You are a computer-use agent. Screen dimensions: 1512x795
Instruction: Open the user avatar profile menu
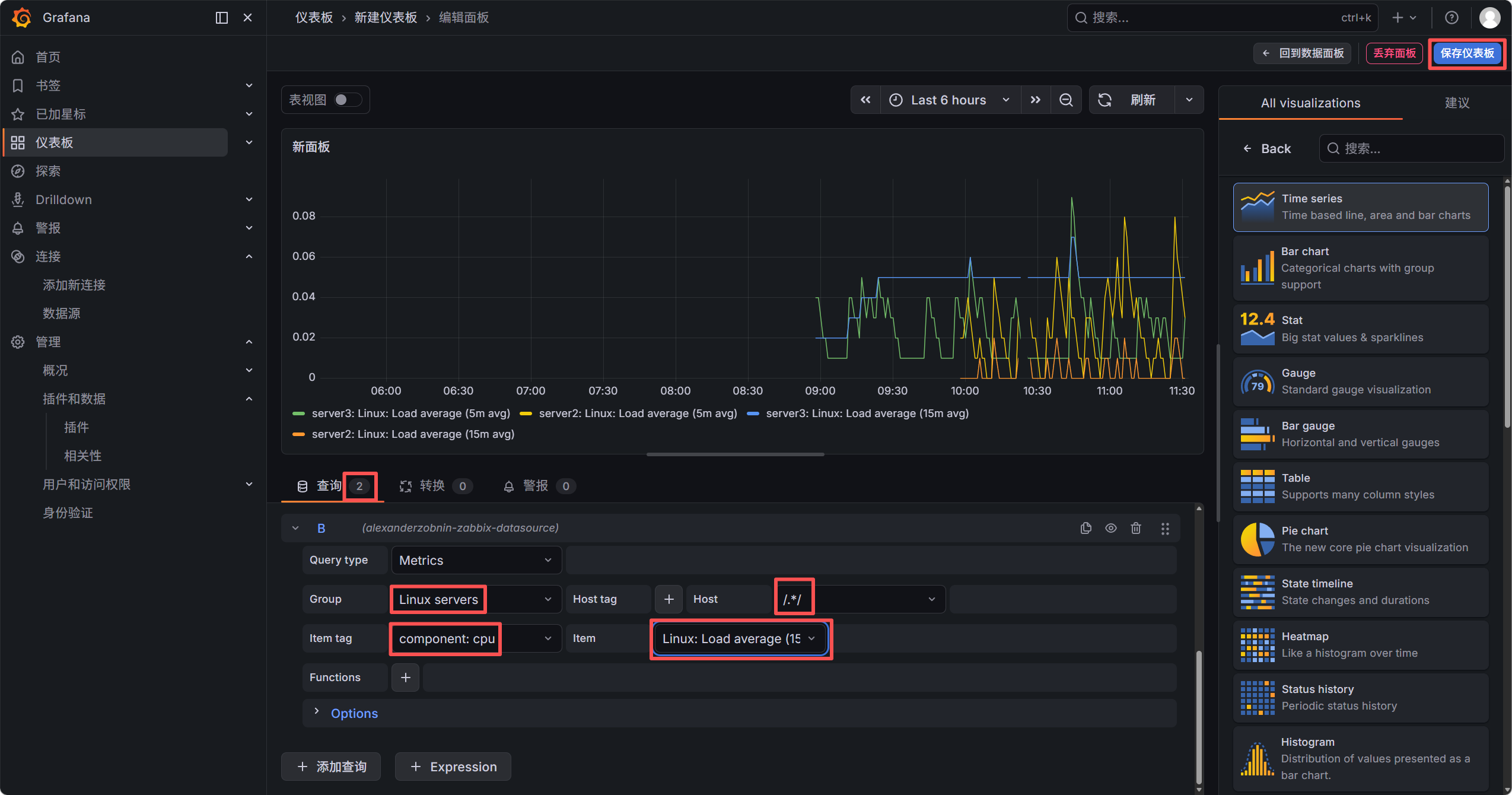pyautogui.click(x=1489, y=18)
